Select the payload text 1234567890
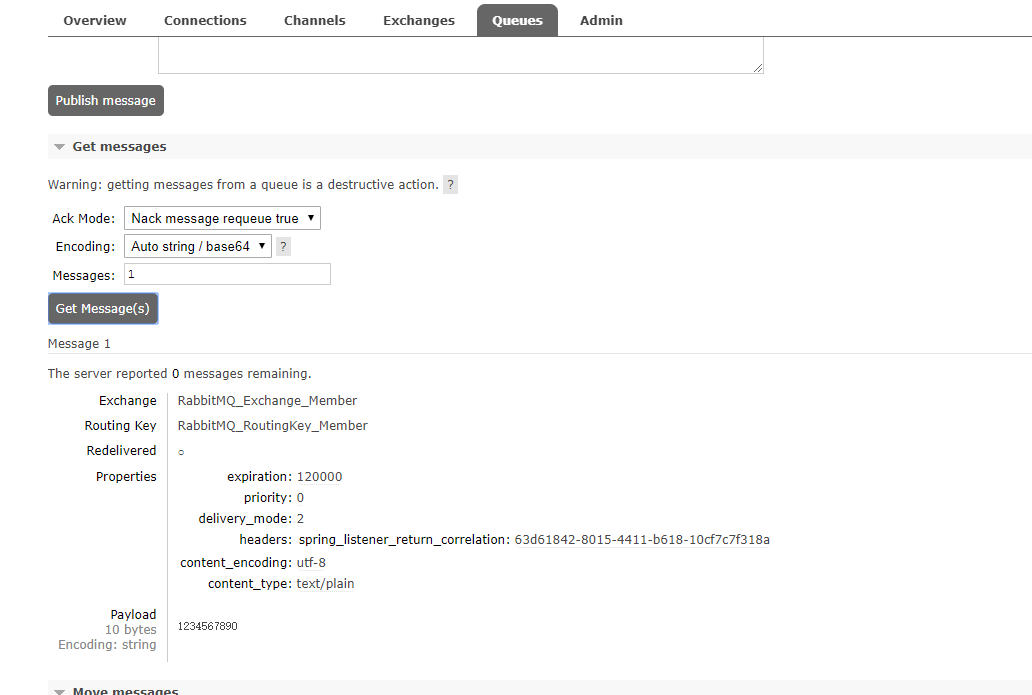Image resolution: width=1032 pixels, height=695 pixels. (207, 626)
